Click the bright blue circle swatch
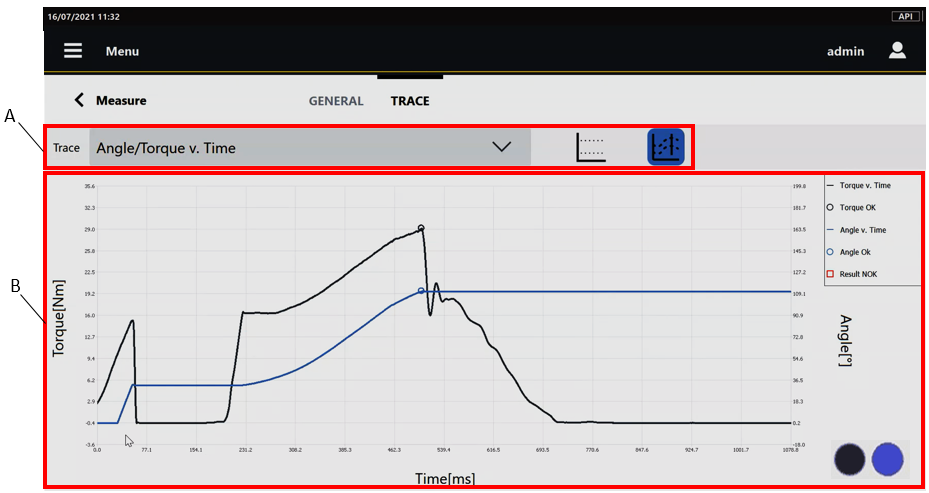The image size is (929, 493). (887, 459)
